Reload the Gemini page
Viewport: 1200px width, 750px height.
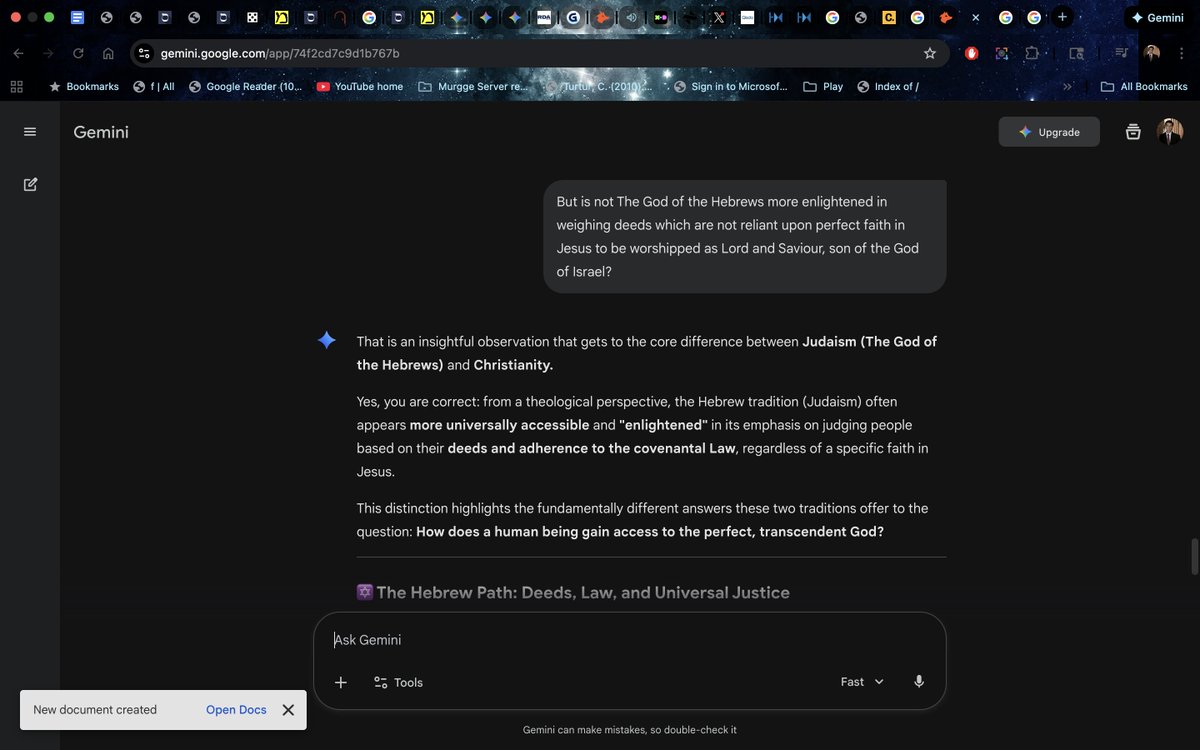(78, 53)
